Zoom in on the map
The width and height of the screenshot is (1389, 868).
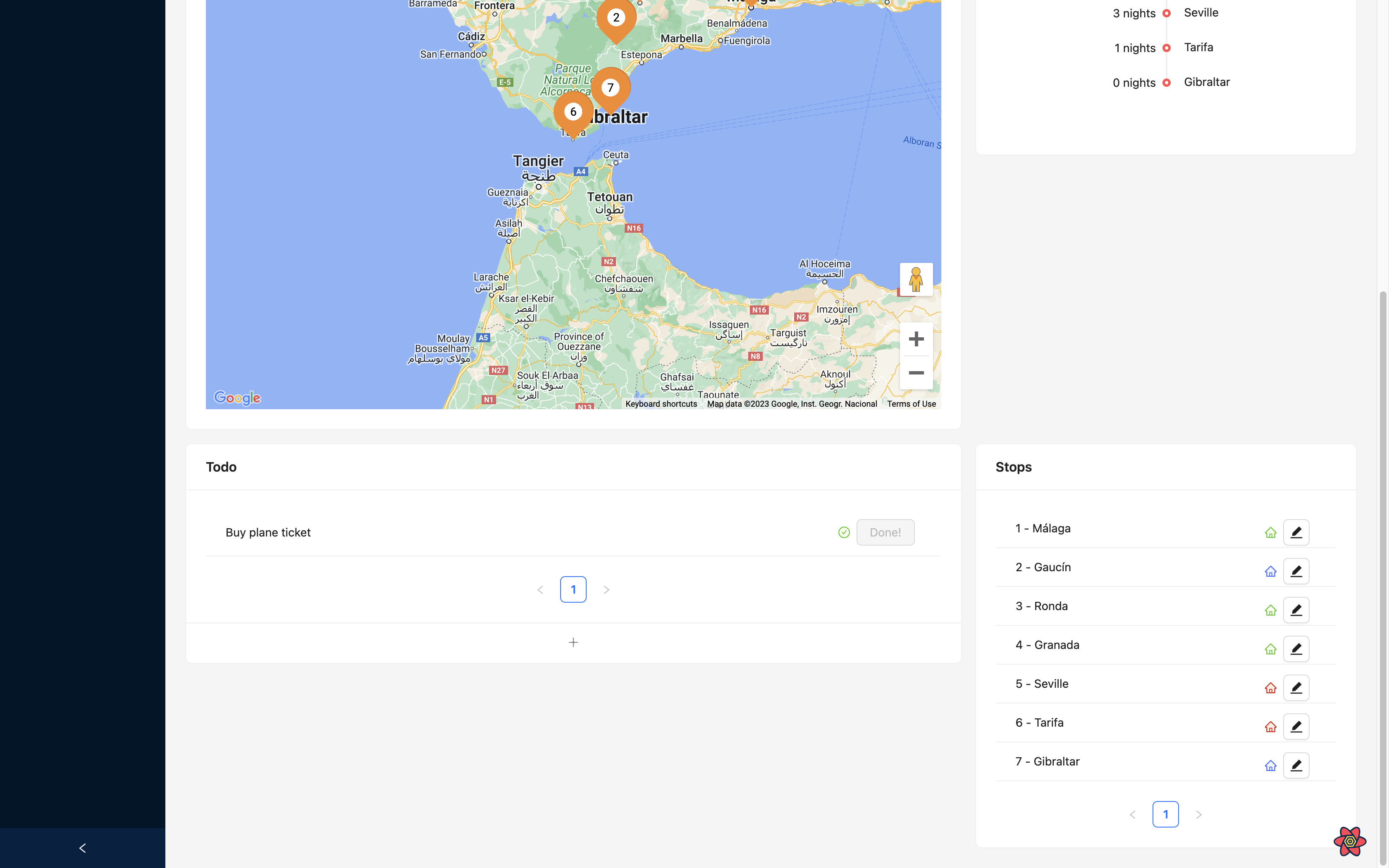tap(916, 339)
